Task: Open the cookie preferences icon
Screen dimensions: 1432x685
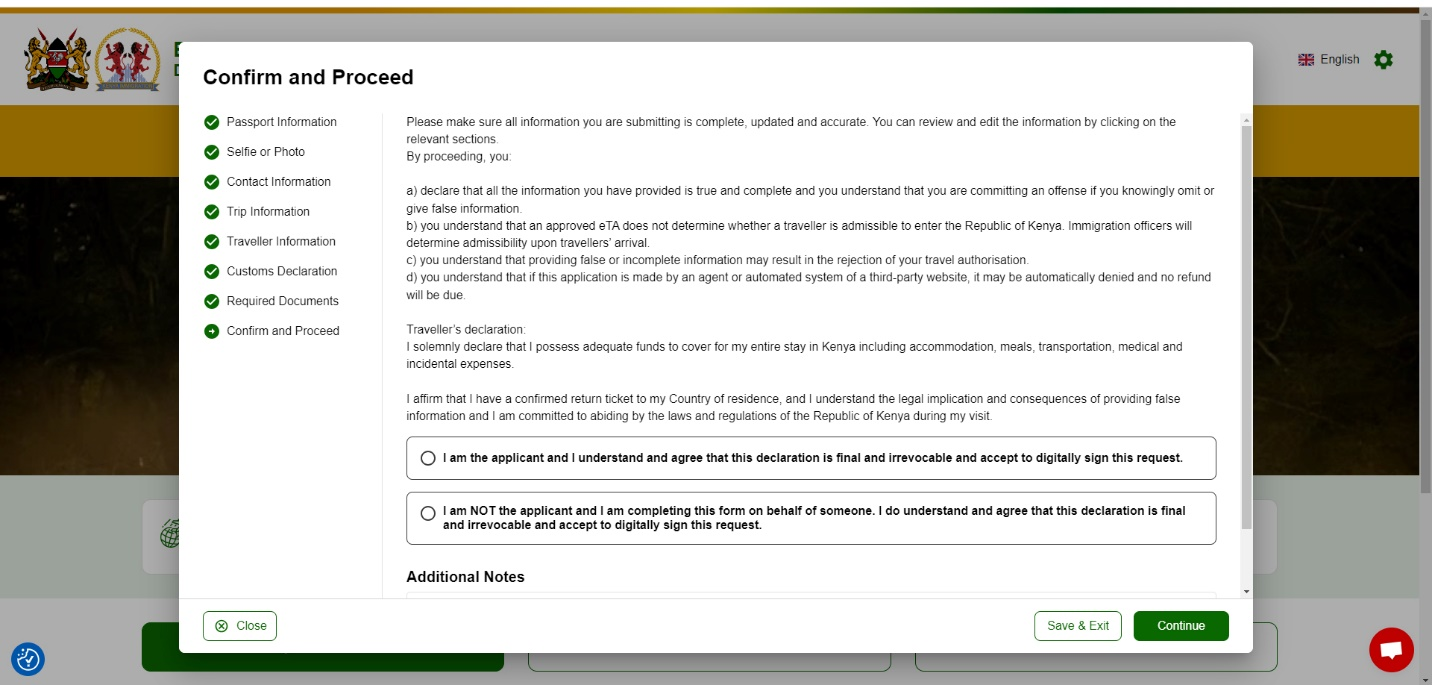Action: [x=28, y=659]
